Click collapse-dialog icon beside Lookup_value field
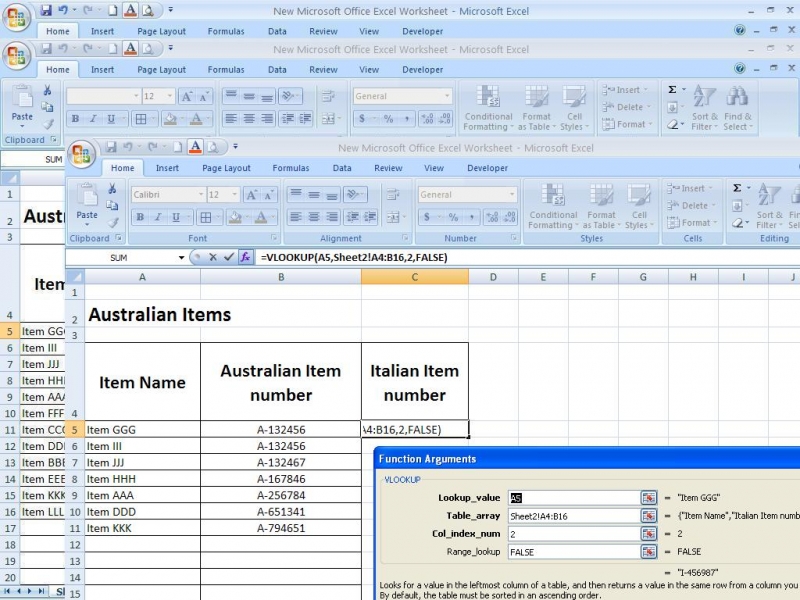The width and height of the screenshot is (800, 600). [649, 498]
